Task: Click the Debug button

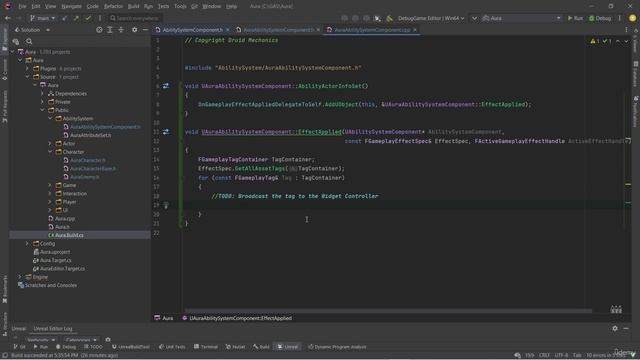Action: pyautogui.click(x=600, y=18)
